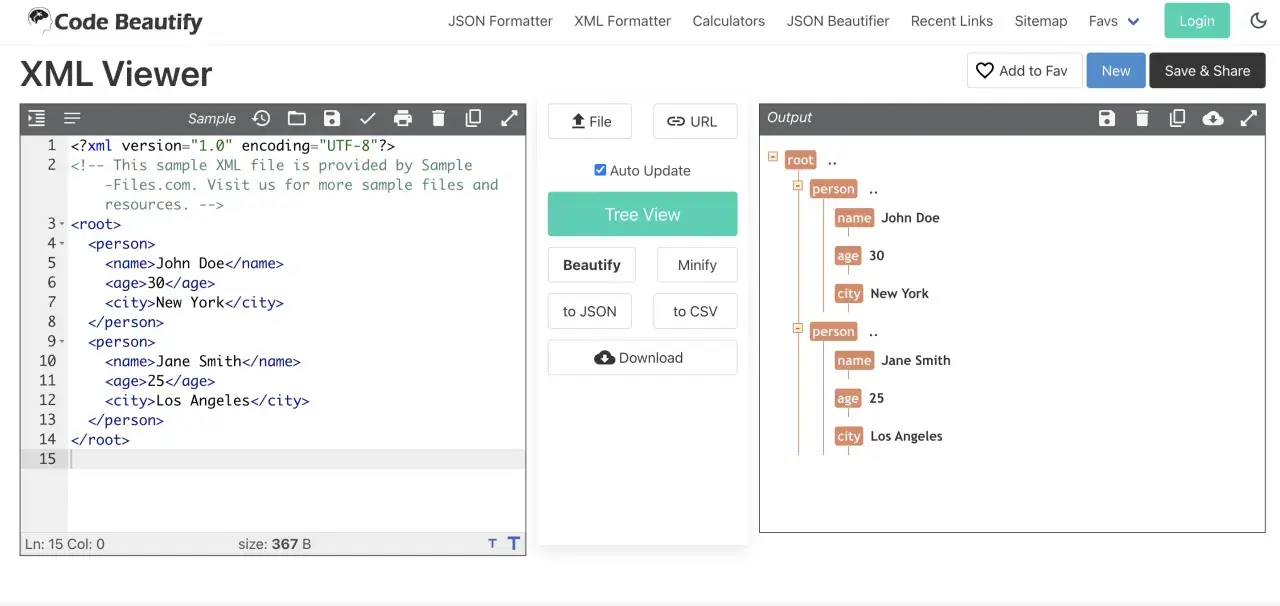Click the city tag next to Los Angeles
1280x606 pixels.
pos(849,436)
